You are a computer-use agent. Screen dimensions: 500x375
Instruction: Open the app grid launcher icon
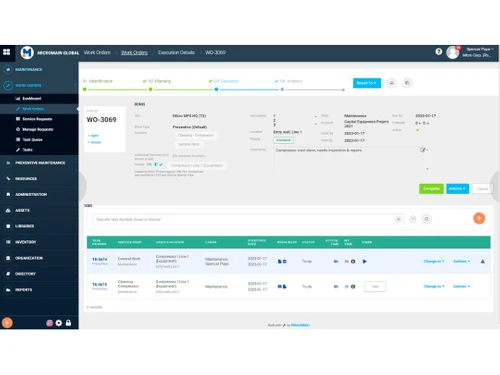pos(6,52)
